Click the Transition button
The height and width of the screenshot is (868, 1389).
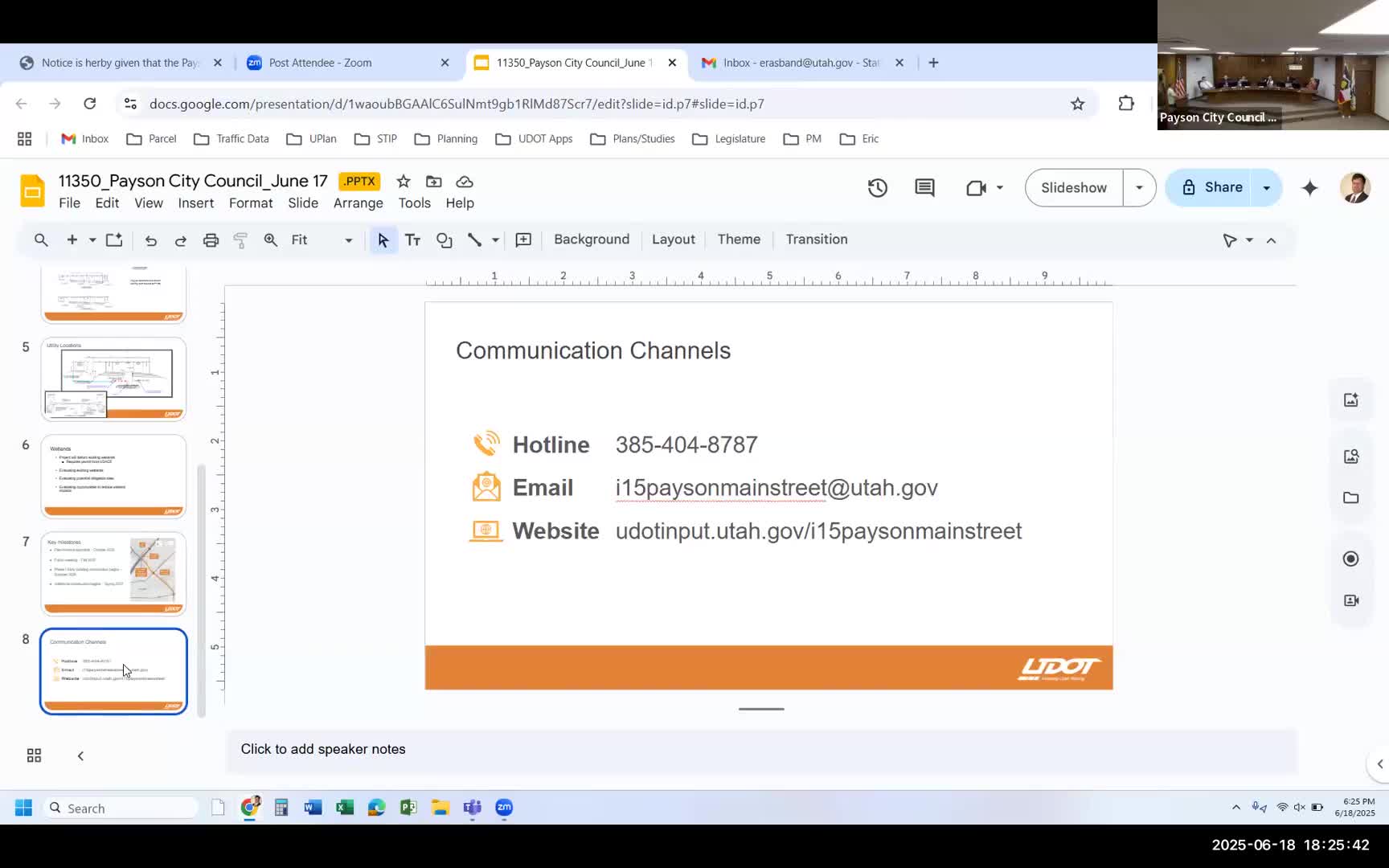click(x=817, y=240)
